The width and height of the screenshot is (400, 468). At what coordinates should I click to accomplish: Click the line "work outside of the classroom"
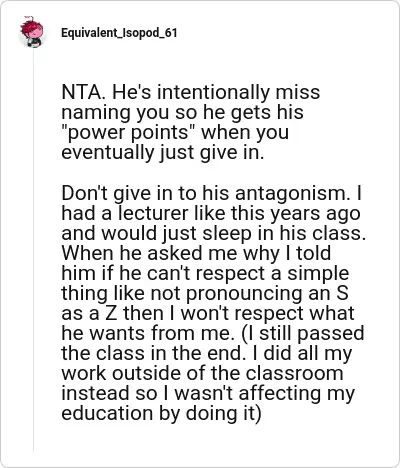coord(202,373)
